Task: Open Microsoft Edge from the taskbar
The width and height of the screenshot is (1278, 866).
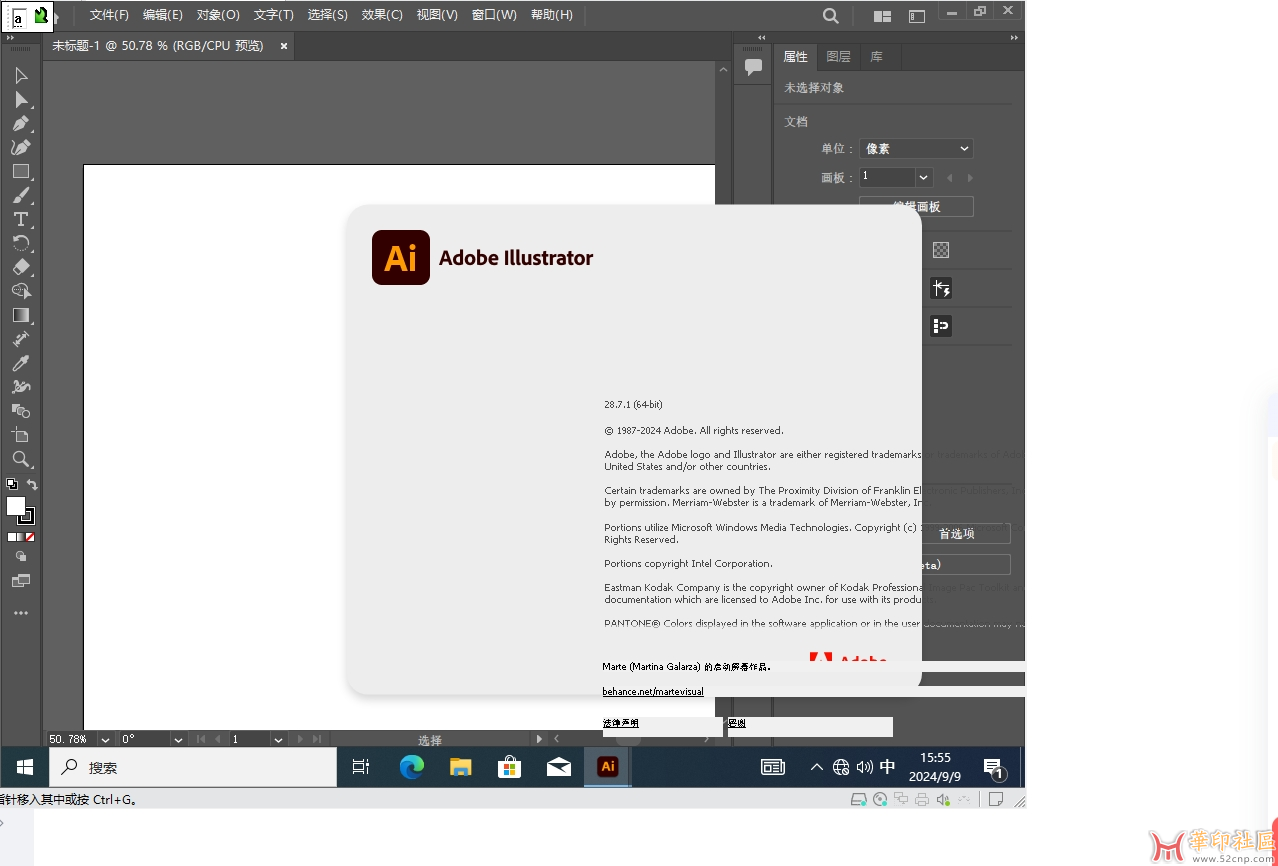Action: click(x=411, y=767)
